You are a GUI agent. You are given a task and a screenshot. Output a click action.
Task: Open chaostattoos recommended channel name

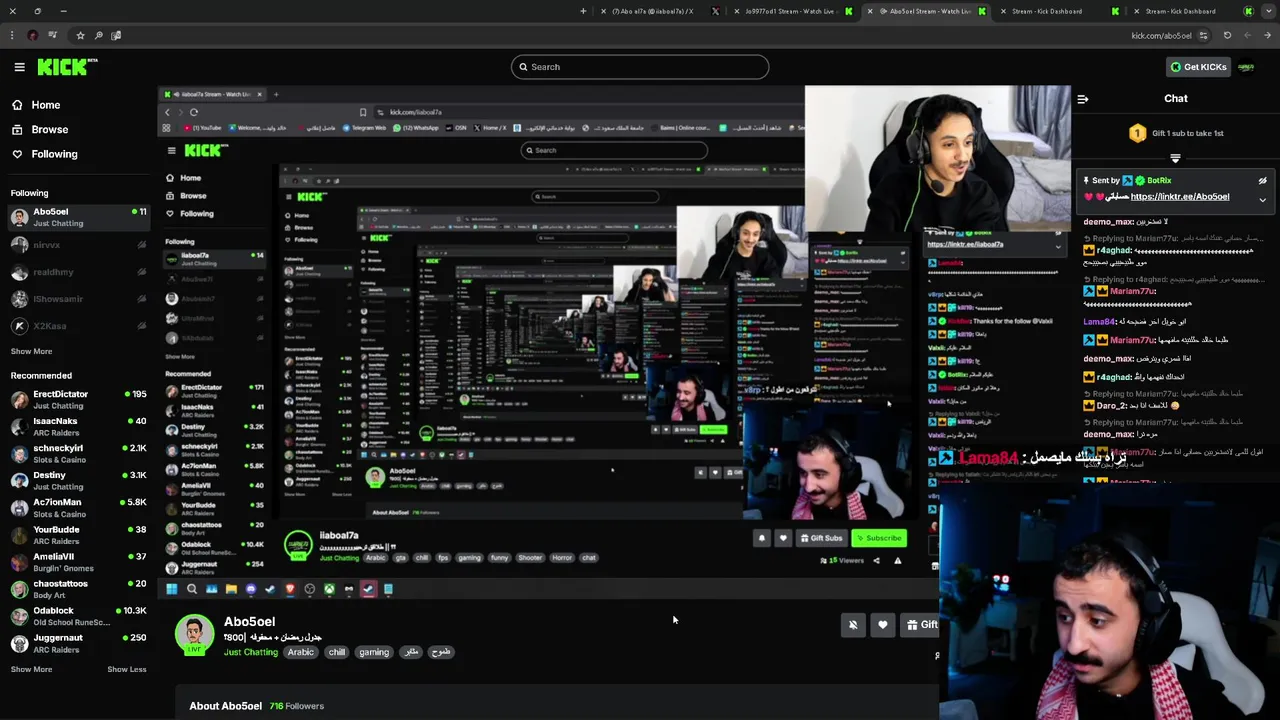60,583
